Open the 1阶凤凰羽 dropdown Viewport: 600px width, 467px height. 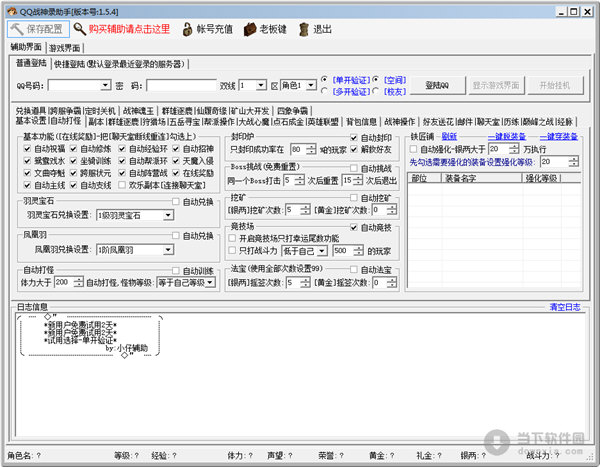(168, 250)
